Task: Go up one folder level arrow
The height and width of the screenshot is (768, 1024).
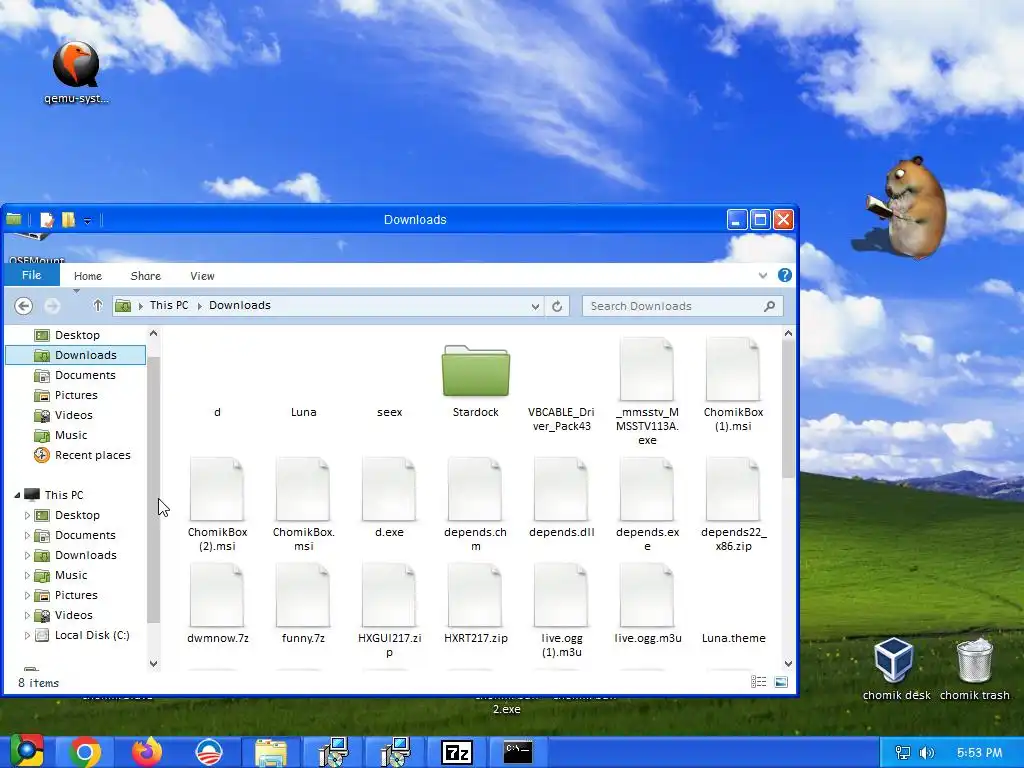Action: [x=98, y=306]
